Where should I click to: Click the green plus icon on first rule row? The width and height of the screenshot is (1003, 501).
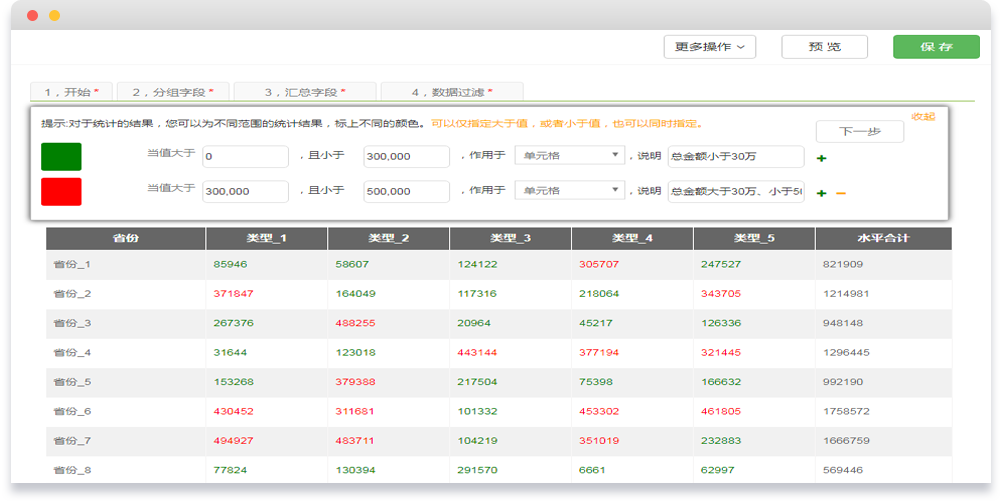click(822, 158)
